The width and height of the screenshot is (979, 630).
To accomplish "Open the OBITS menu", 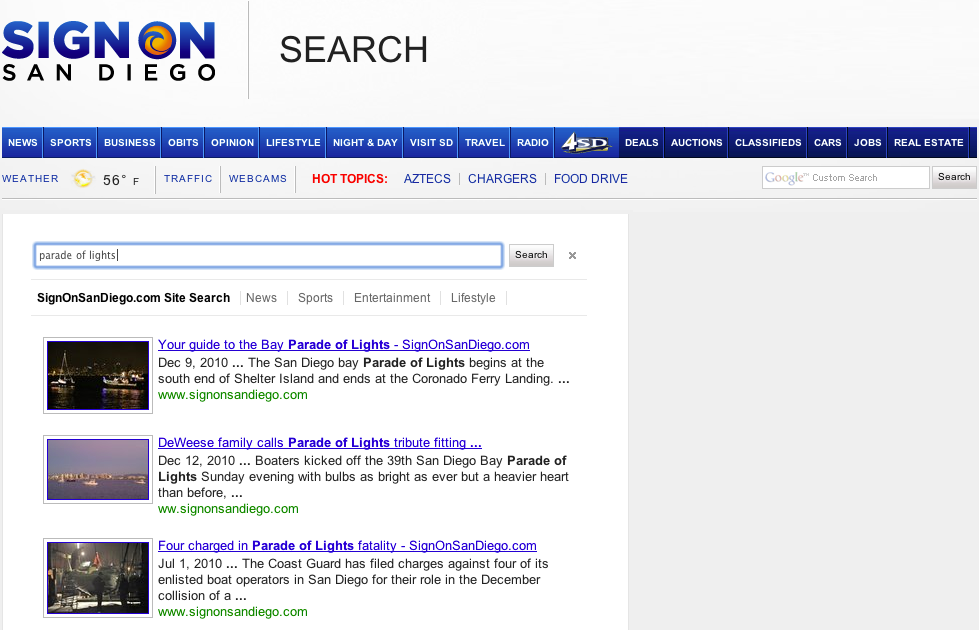I will 183,143.
